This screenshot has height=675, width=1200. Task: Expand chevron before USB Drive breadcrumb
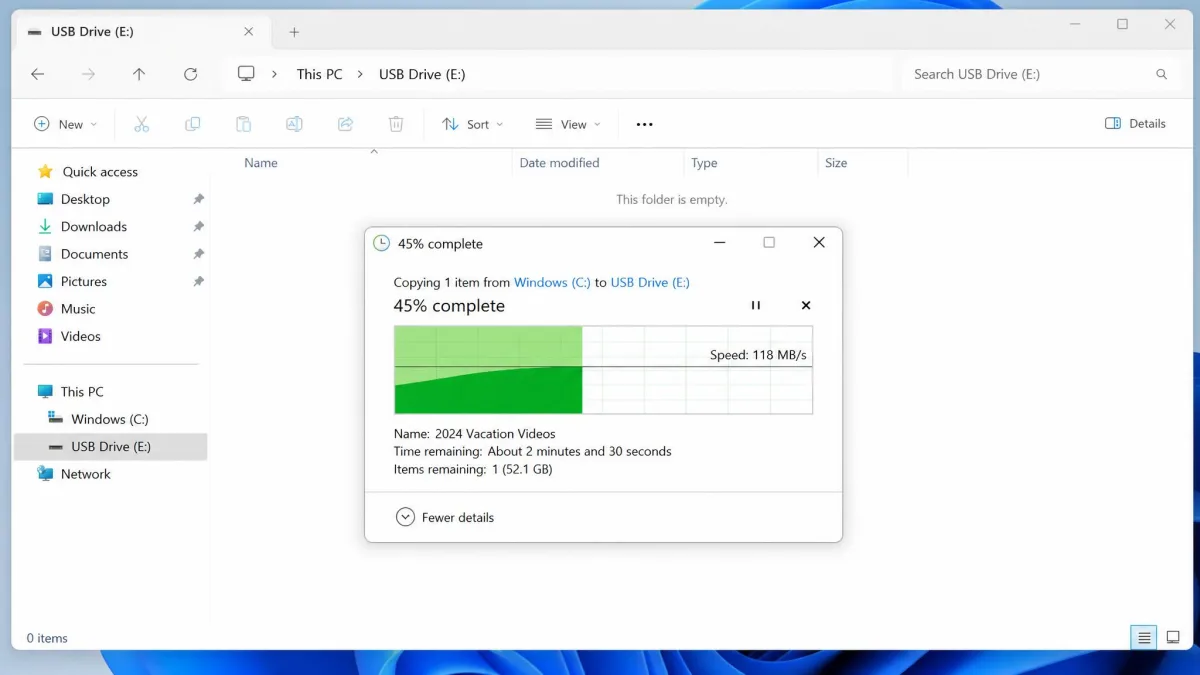[x=360, y=74]
